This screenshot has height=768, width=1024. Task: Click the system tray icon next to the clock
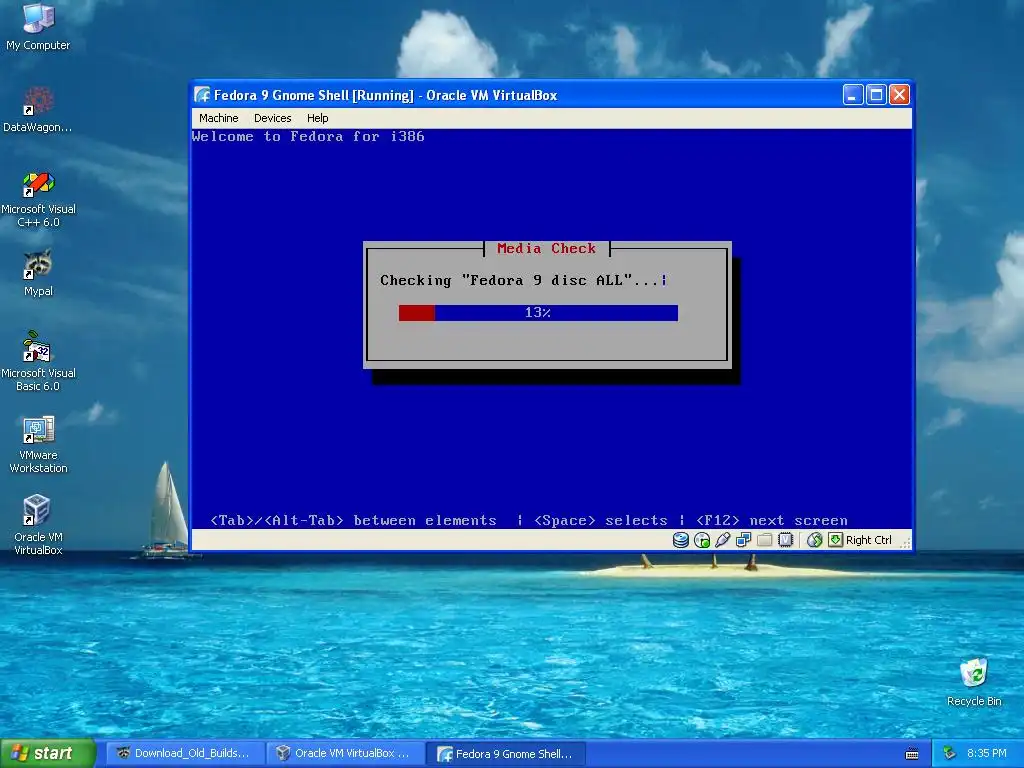[950, 754]
